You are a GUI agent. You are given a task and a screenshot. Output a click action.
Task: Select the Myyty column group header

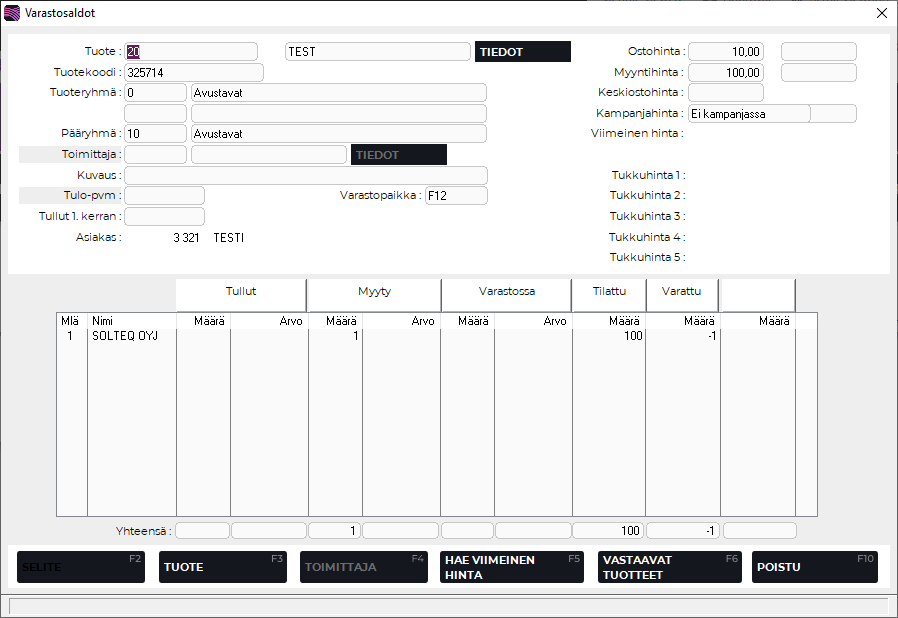pyautogui.click(x=374, y=292)
